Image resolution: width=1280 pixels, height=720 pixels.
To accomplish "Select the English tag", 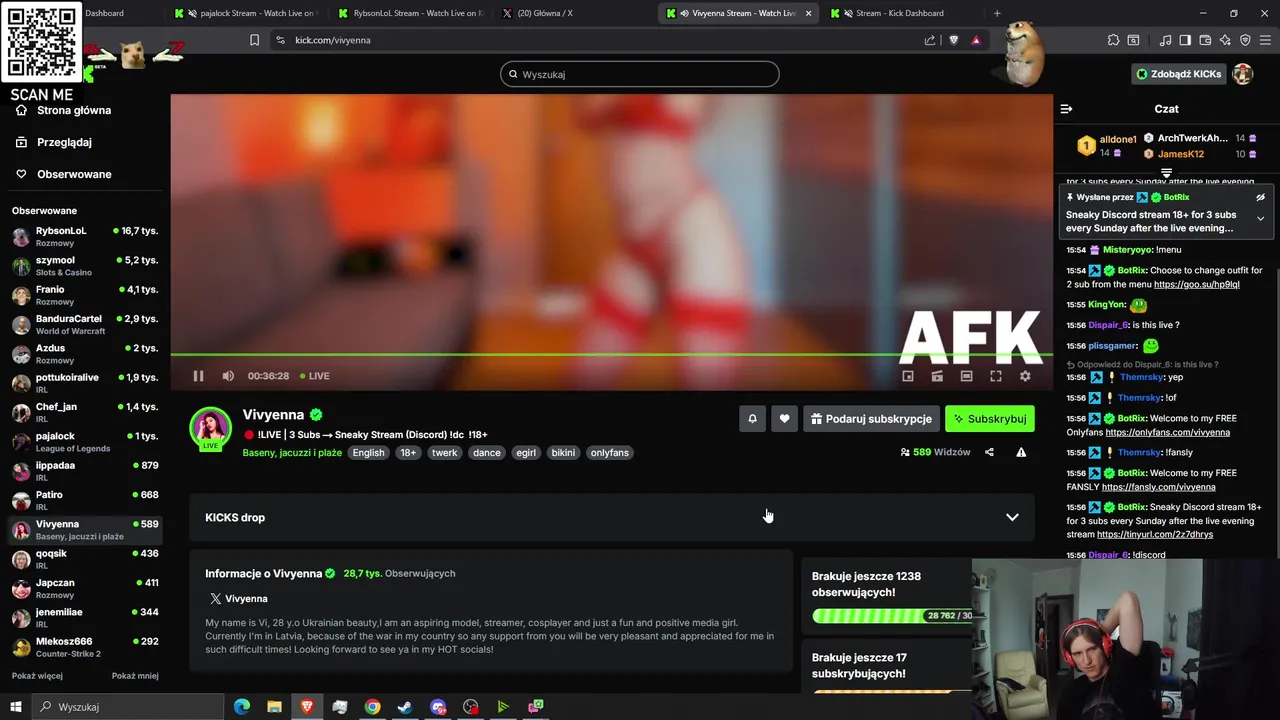I will 368,453.
